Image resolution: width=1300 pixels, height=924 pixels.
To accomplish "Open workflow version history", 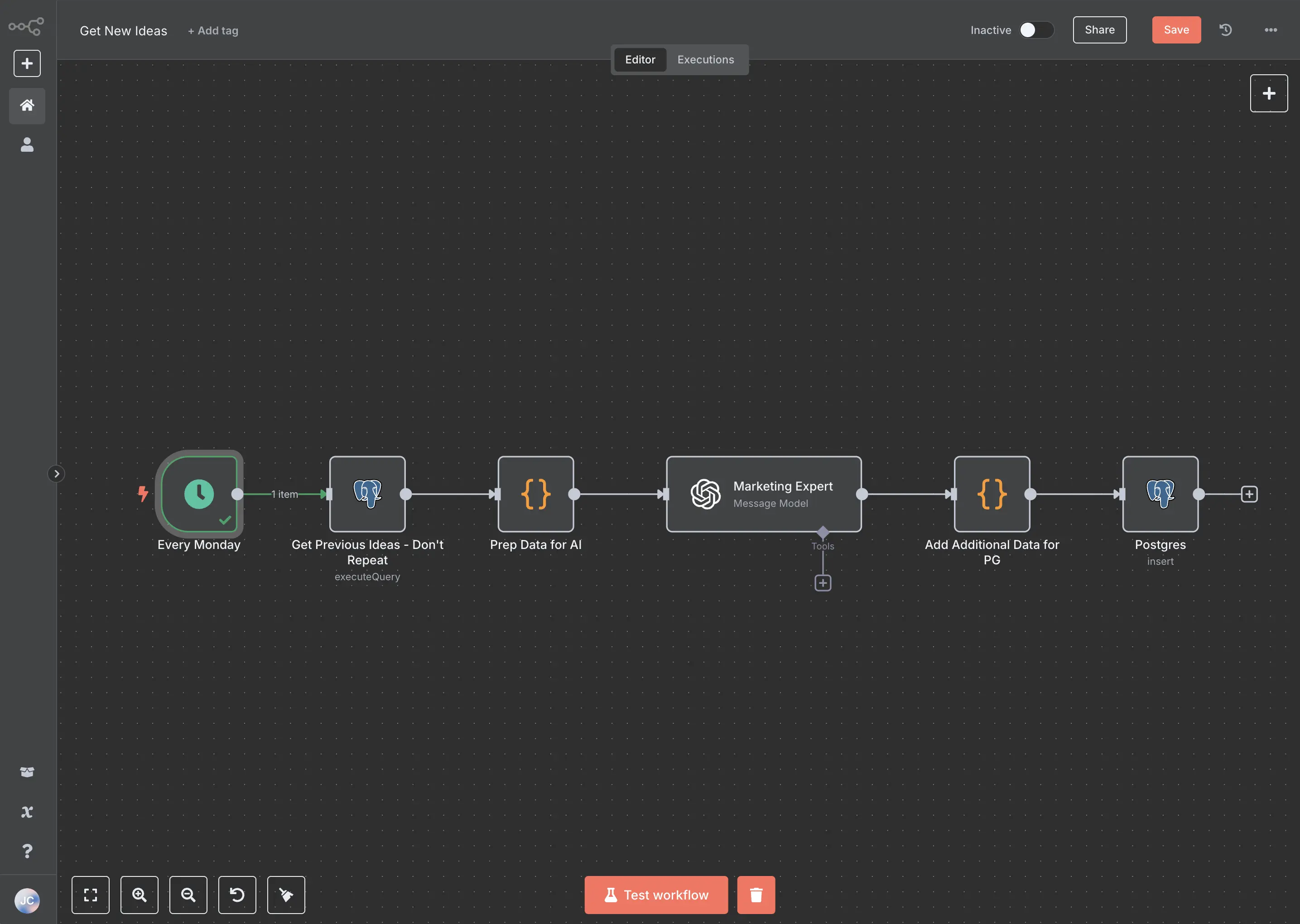I will (1225, 29).
